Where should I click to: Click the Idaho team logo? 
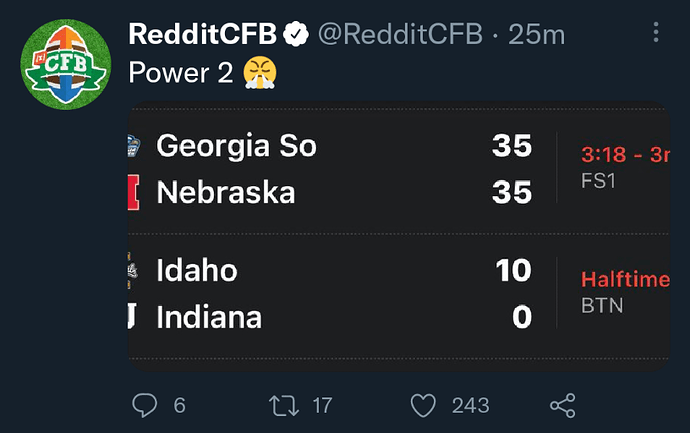[132, 270]
